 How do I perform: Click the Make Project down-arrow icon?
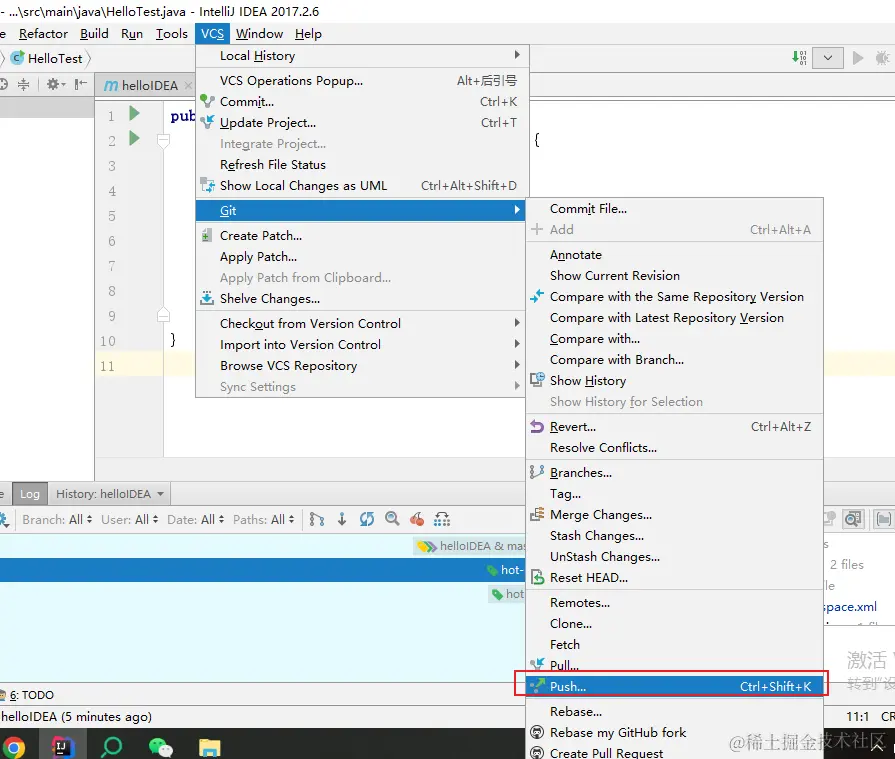click(x=799, y=58)
